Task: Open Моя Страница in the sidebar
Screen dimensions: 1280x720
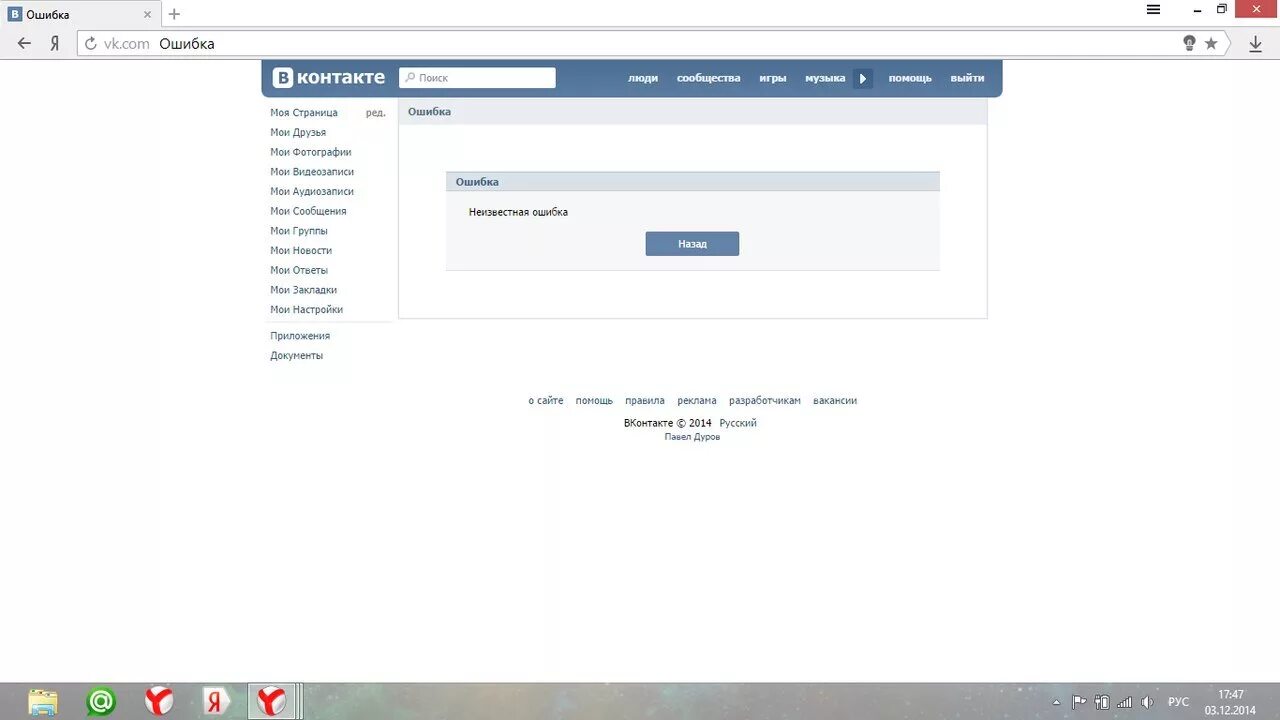Action: [304, 113]
